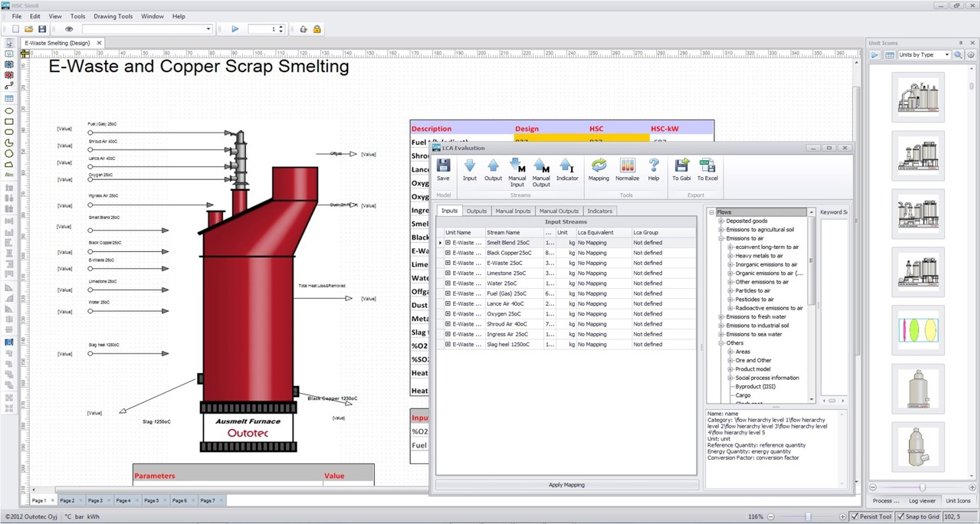This screenshot has width=980, height=524.
Task: Click the icon left of the padlock
Action: click(303, 29)
